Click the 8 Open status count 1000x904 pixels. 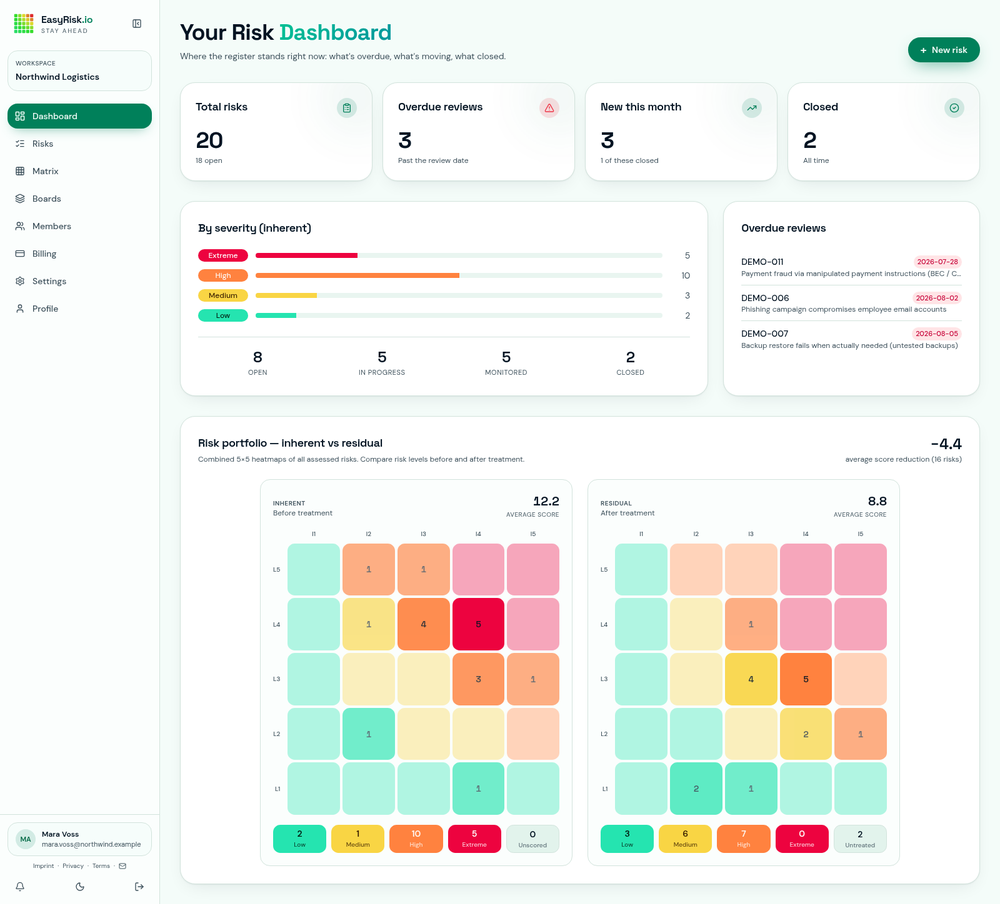258,363
